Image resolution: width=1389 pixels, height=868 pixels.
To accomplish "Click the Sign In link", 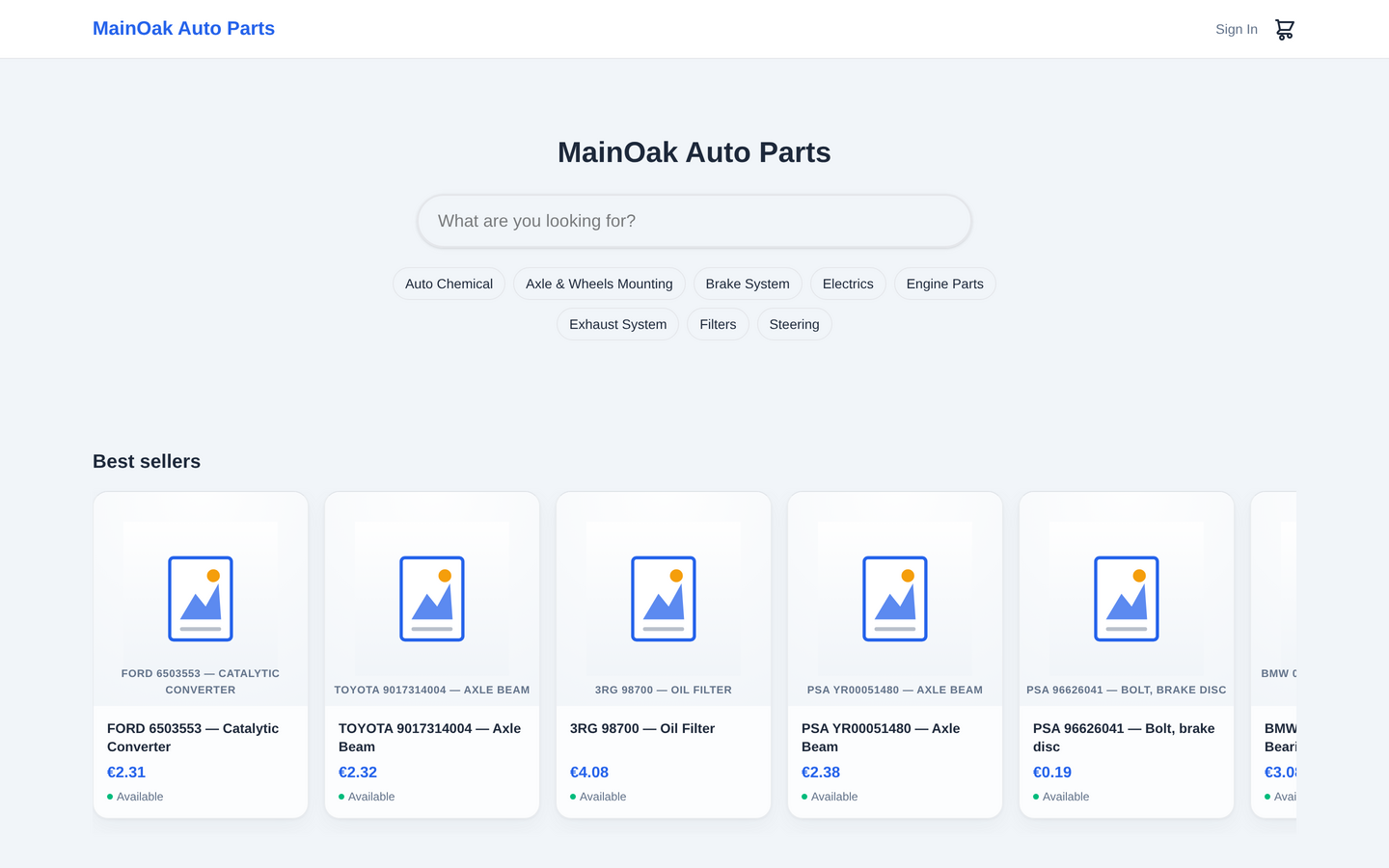I will [1237, 29].
